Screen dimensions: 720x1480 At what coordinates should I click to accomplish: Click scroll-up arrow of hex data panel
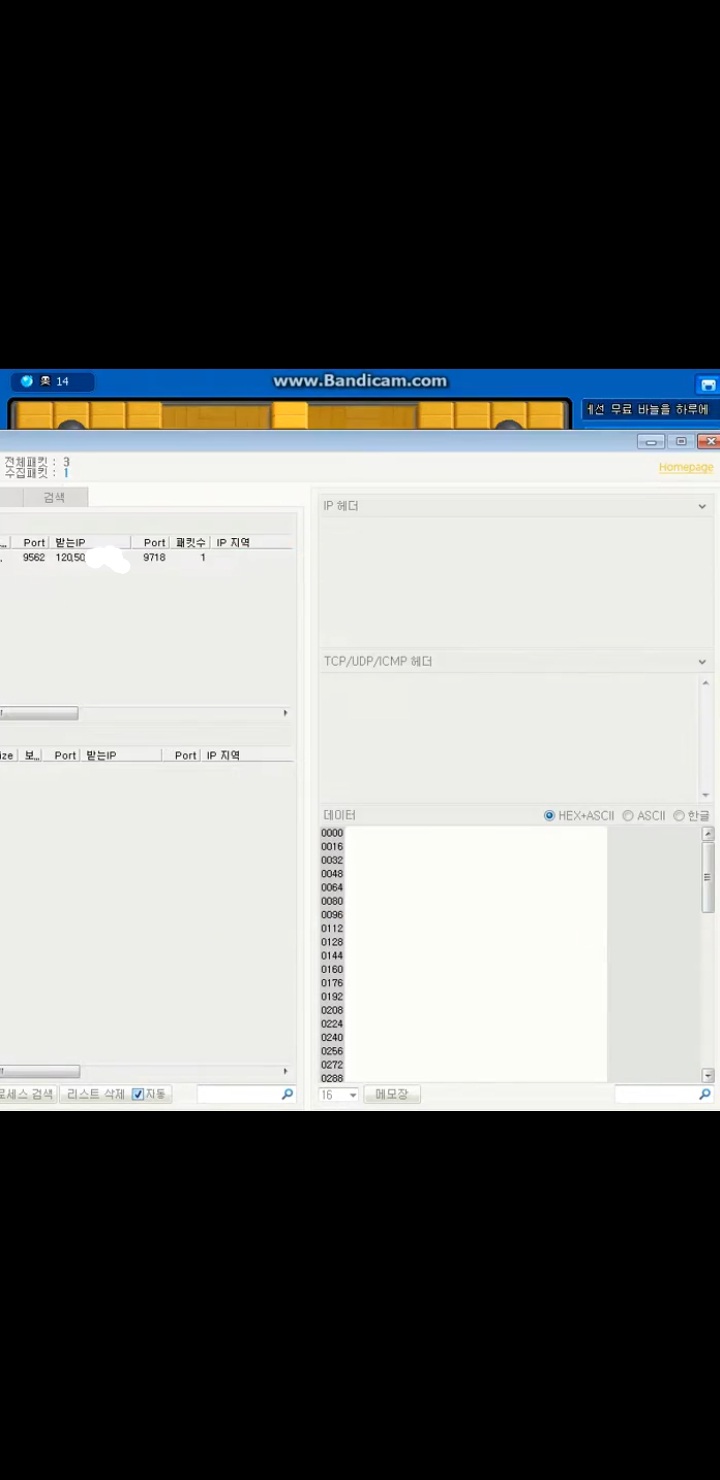coord(708,833)
